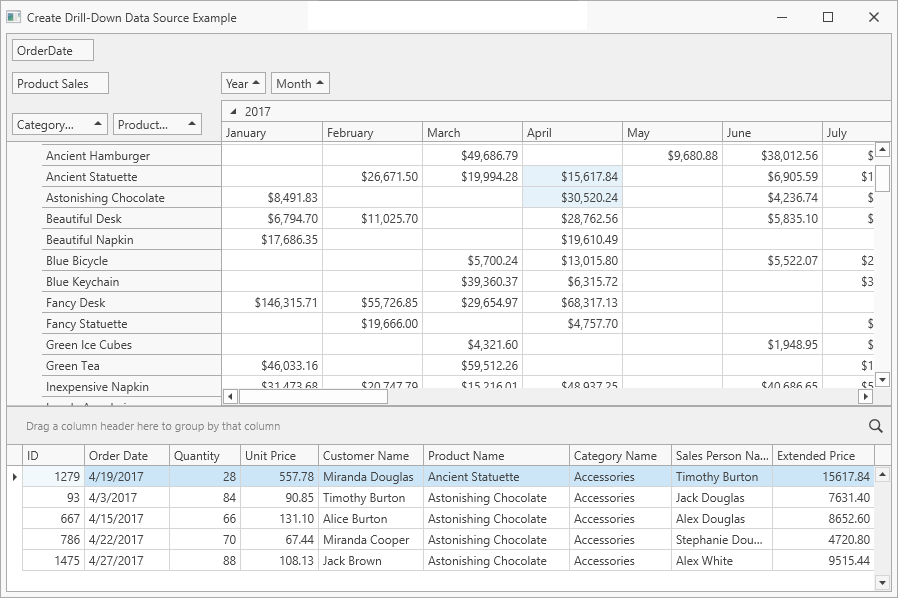Select the Alice Burton customer cell
The image size is (898, 598).
click(x=371, y=519)
